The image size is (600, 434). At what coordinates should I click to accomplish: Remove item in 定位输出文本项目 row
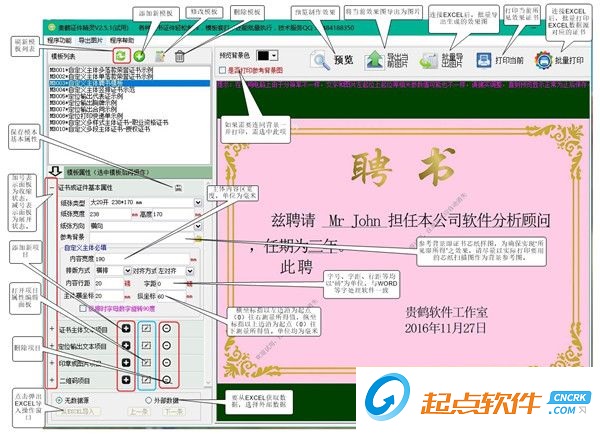coord(166,346)
